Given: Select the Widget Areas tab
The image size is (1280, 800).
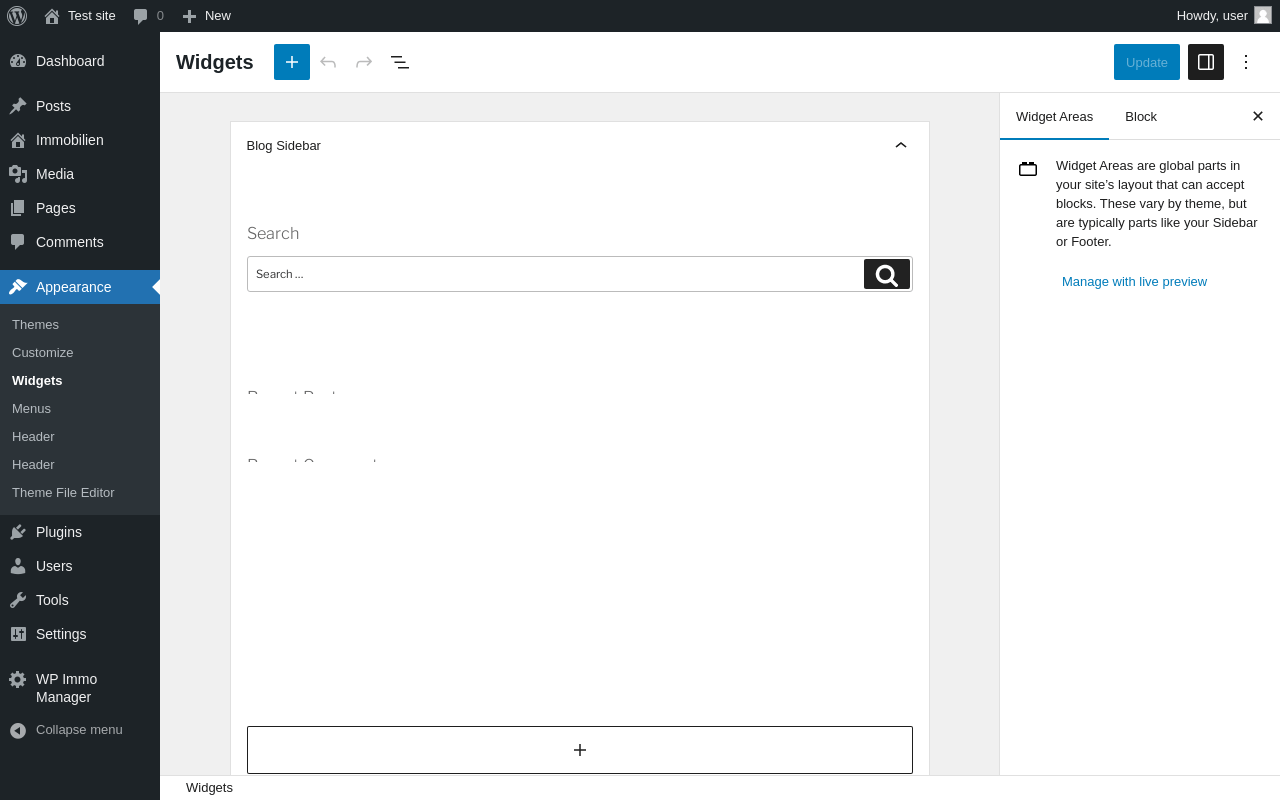Looking at the screenshot, I should tap(1054, 116).
